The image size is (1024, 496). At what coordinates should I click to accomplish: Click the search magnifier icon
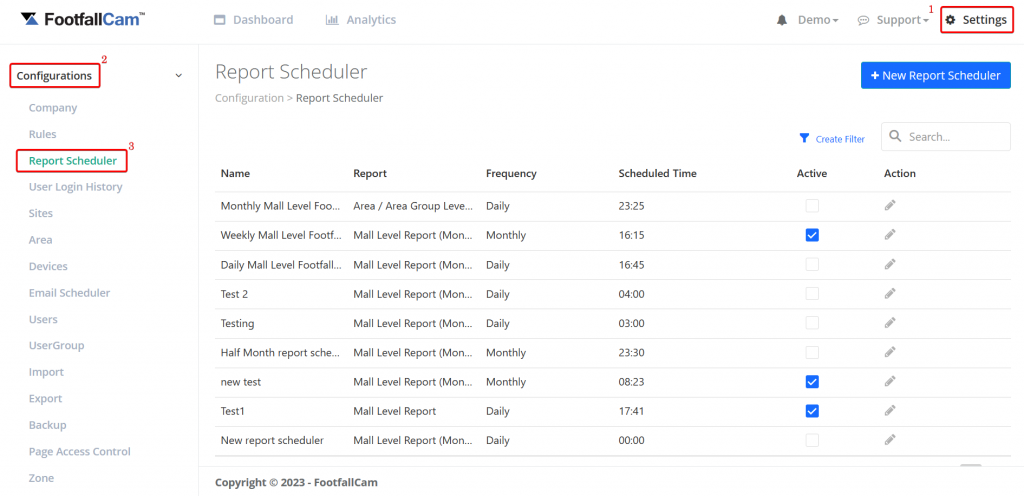(896, 136)
